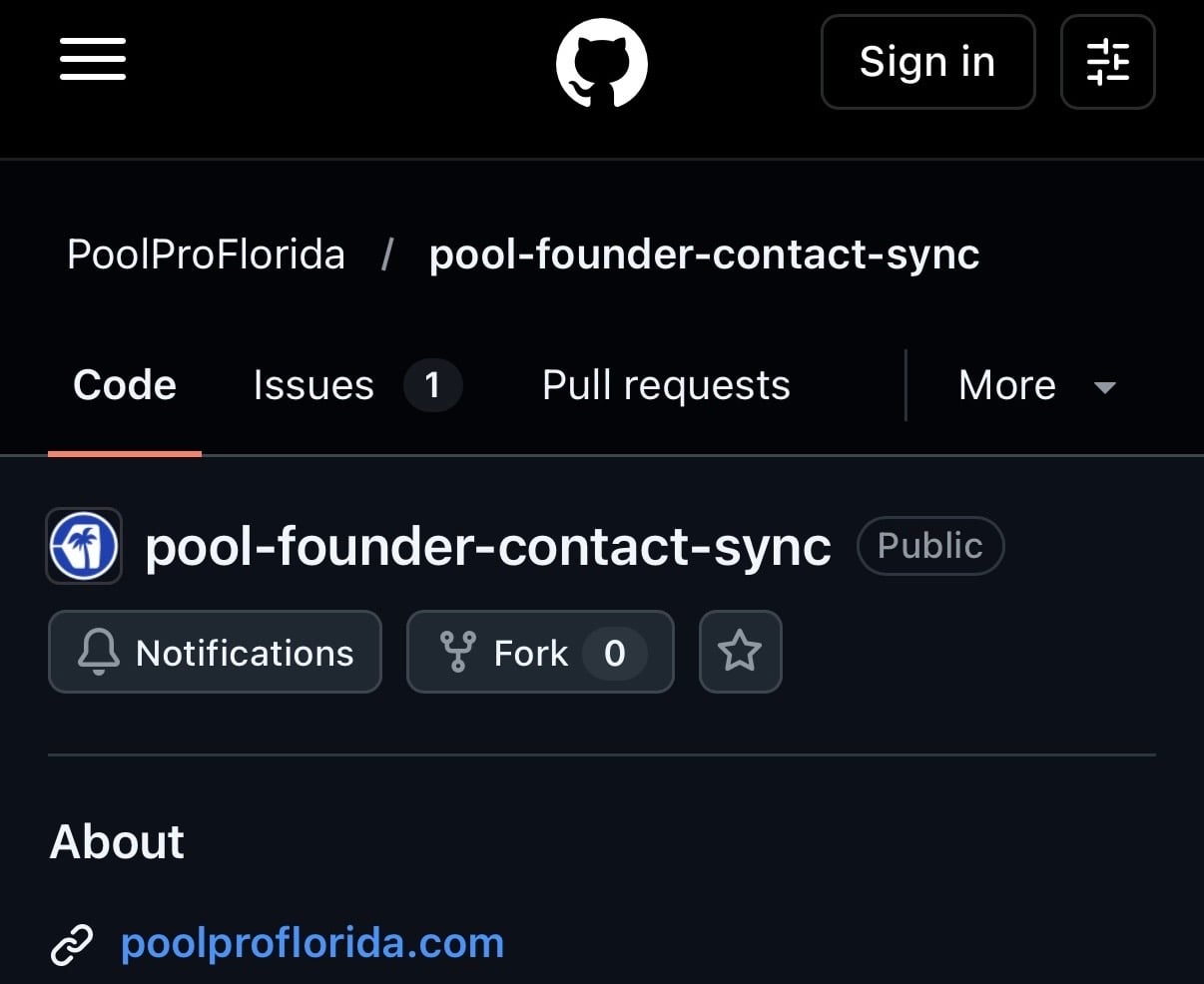Viewport: 1204px width, 984px height.
Task: Click the fork branch icon
Action: point(457,653)
